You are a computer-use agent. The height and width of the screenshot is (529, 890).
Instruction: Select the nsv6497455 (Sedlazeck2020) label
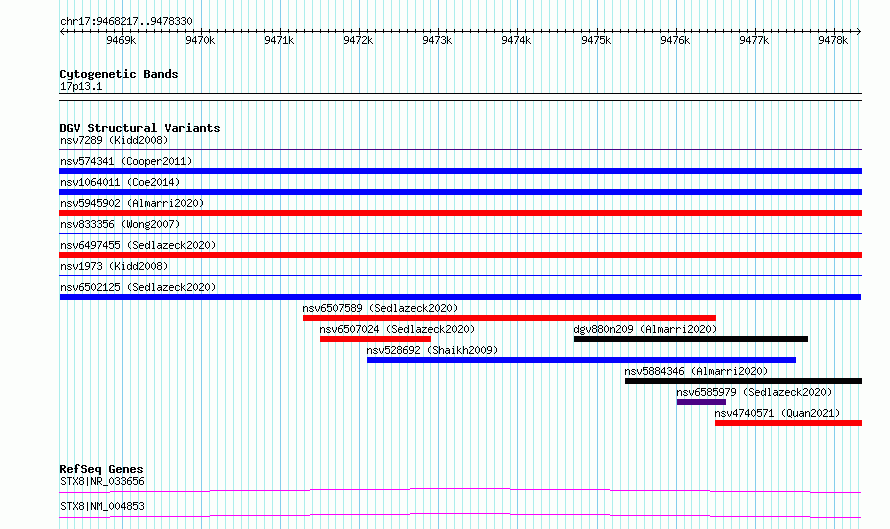tap(138, 245)
